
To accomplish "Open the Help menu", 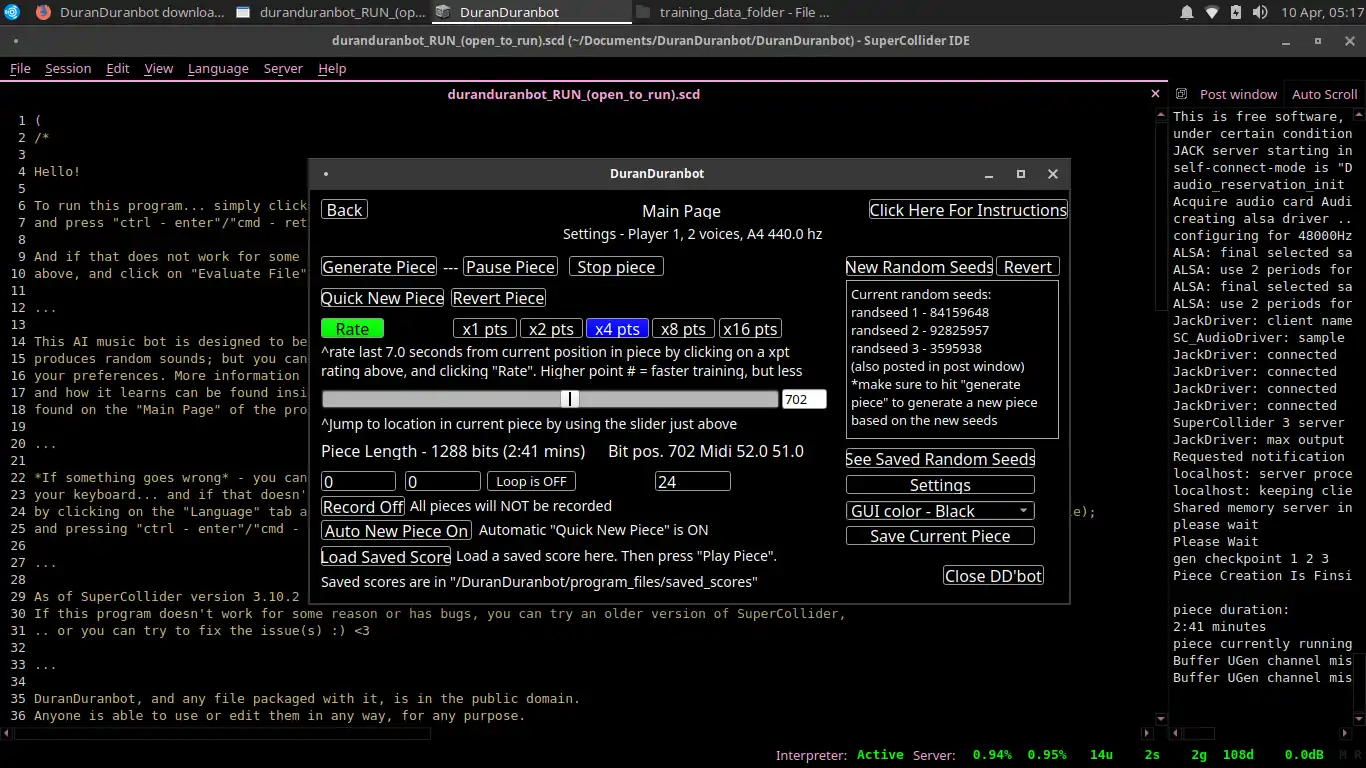I will point(332,68).
